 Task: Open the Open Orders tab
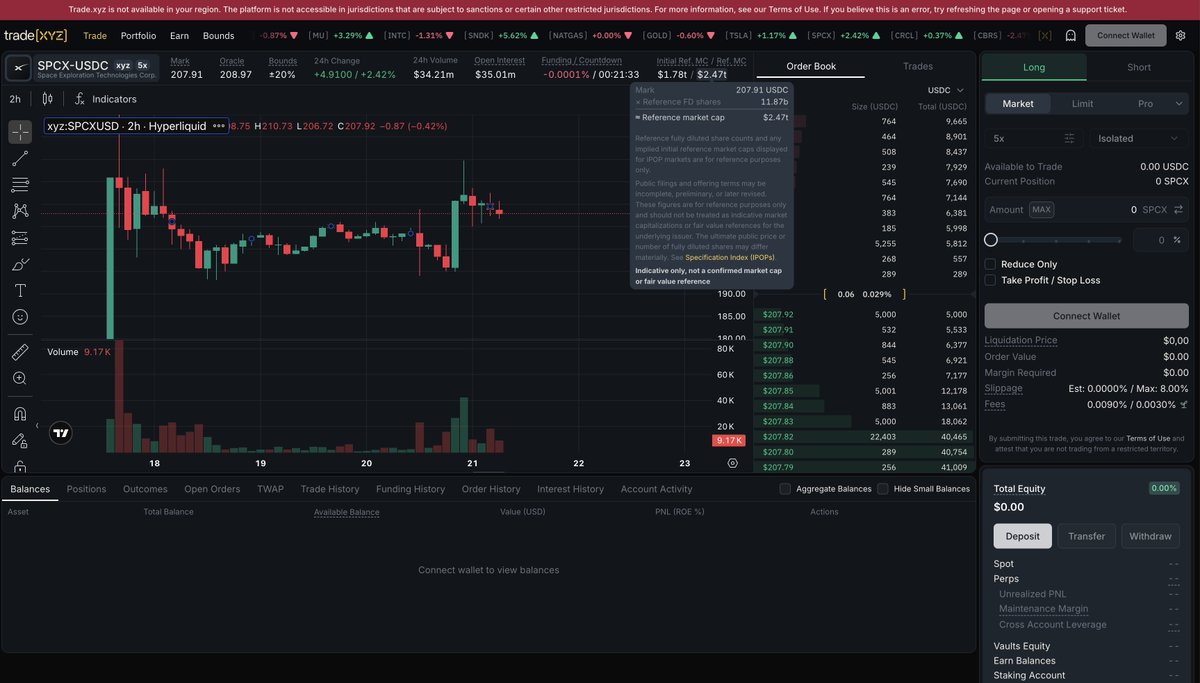point(212,489)
